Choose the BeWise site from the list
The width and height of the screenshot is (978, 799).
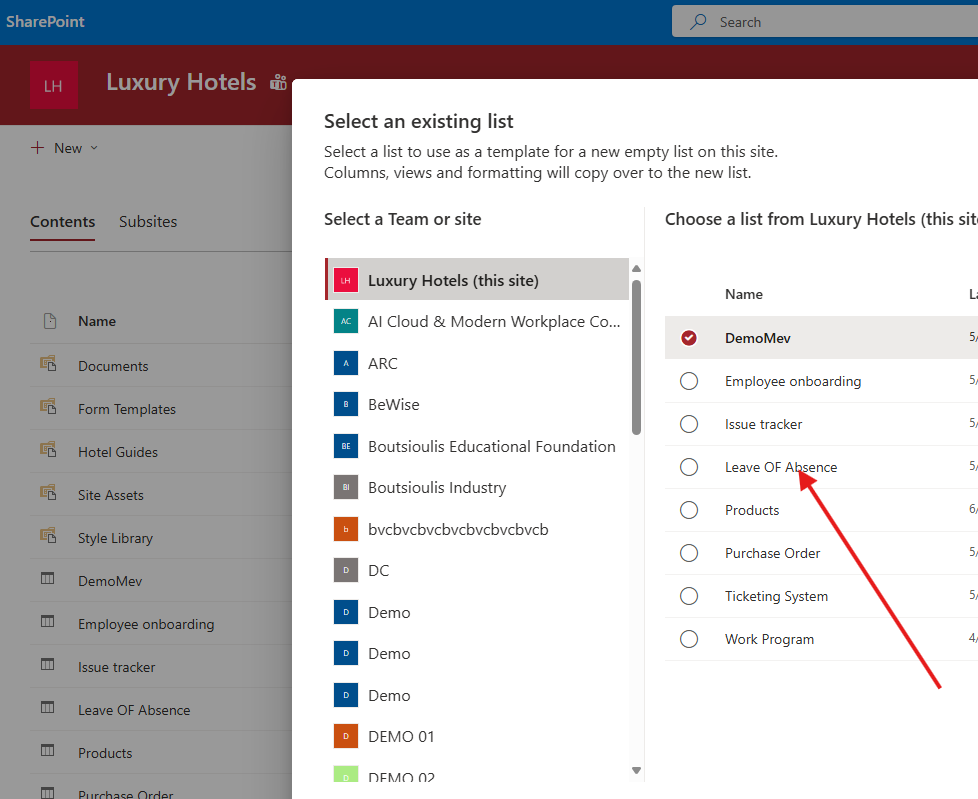pyautogui.click(x=393, y=405)
